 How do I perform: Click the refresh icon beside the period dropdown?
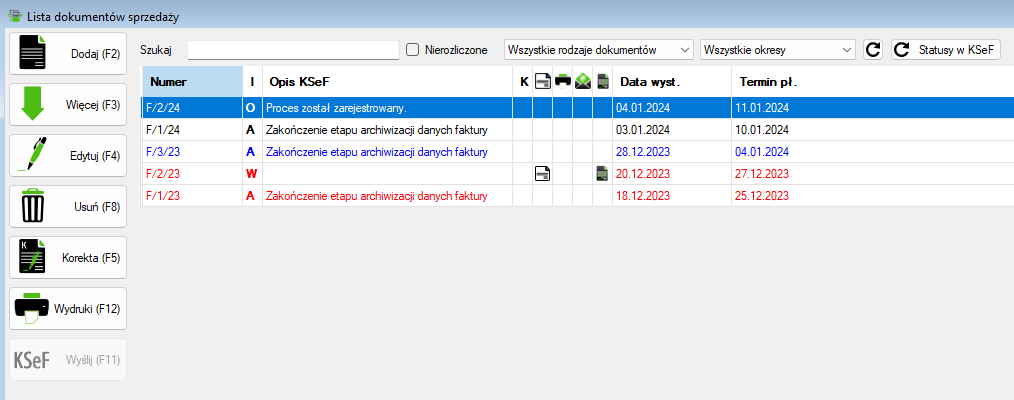(872, 50)
